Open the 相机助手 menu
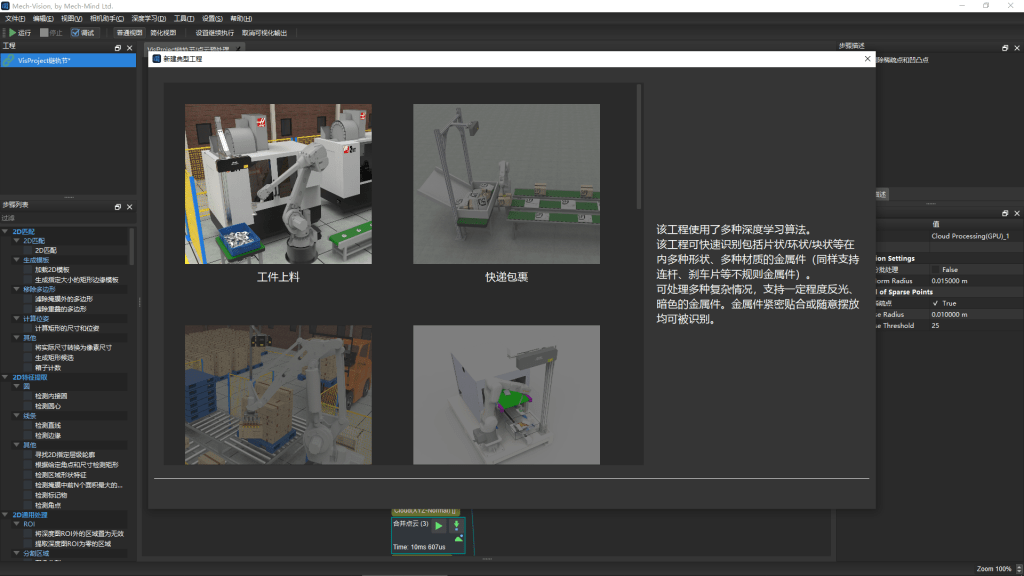The height and width of the screenshot is (576, 1024). tap(107, 18)
